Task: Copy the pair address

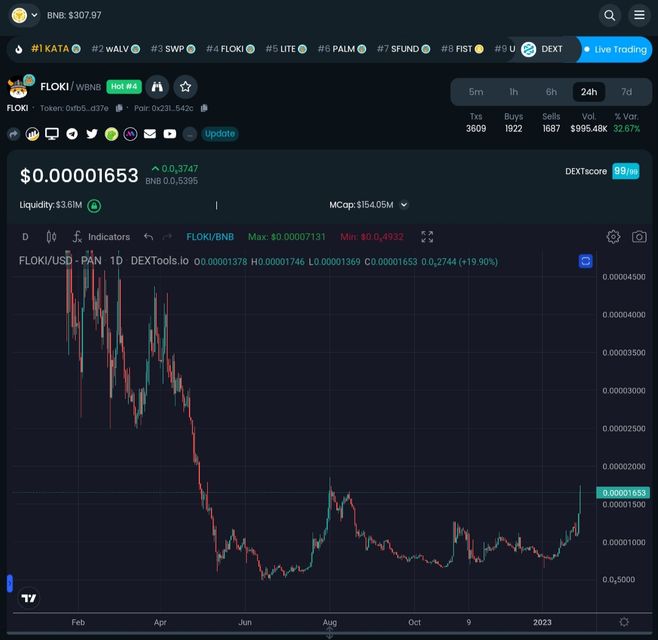Action: [204, 108]
